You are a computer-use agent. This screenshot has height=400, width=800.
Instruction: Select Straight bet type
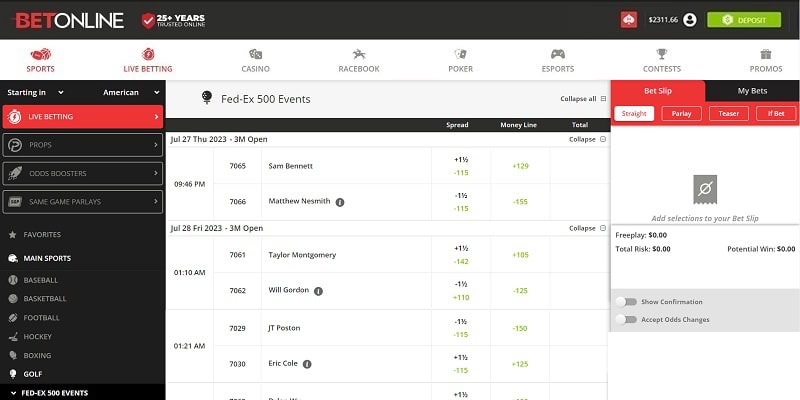pos(634,114)
